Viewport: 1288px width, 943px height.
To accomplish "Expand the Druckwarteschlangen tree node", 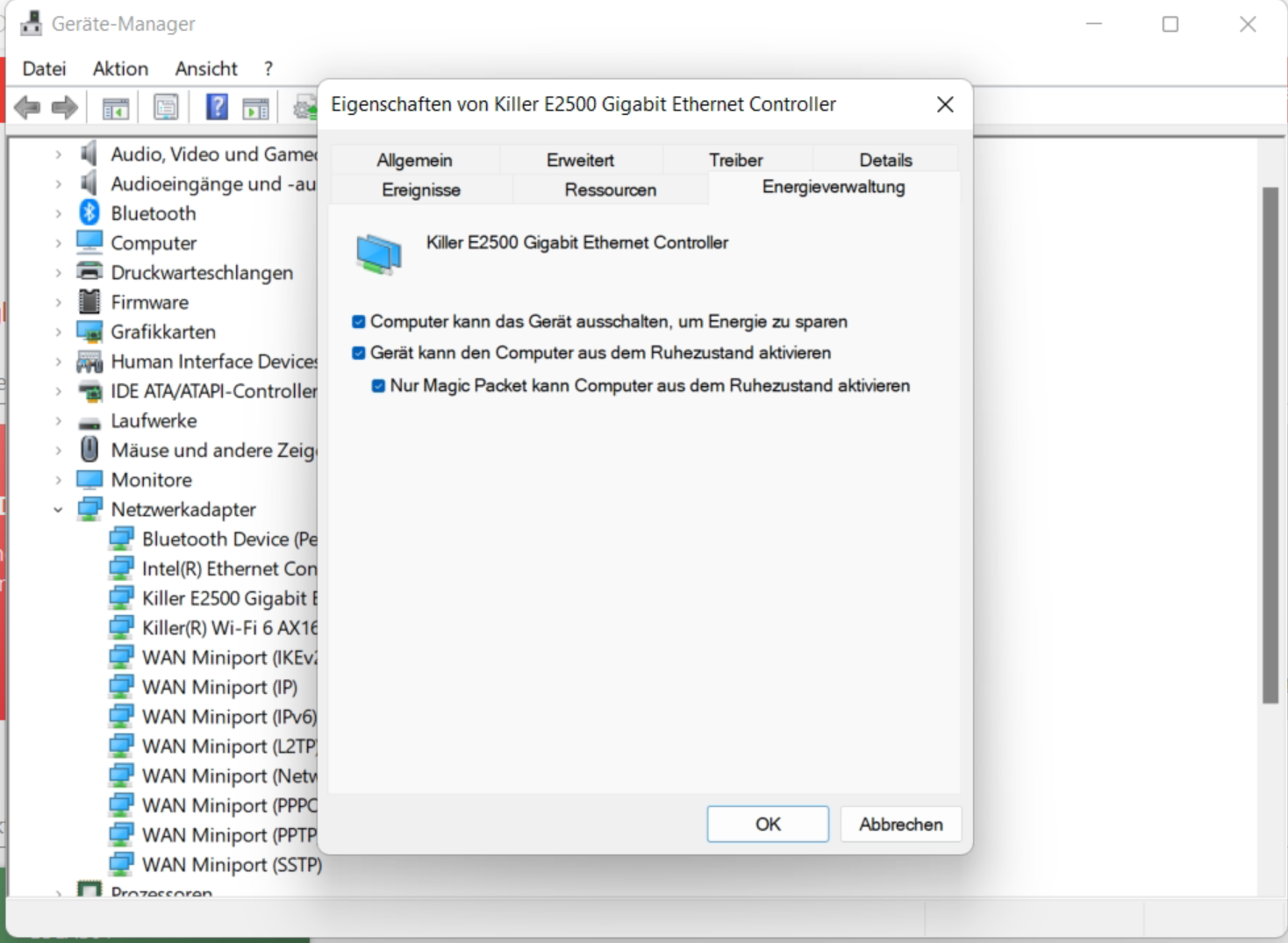I will 58,273.
